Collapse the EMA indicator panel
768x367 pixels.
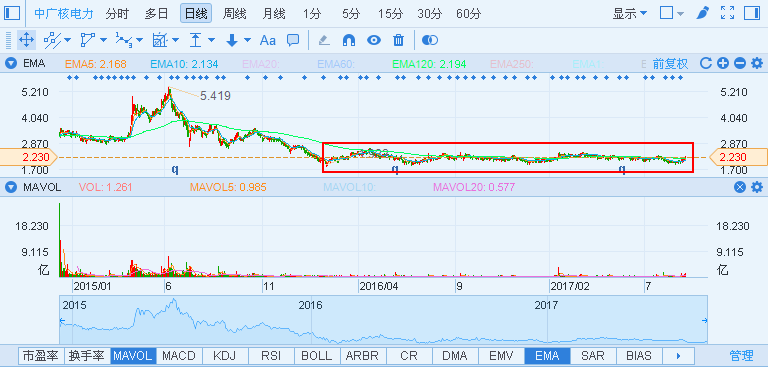coord(10,63)
